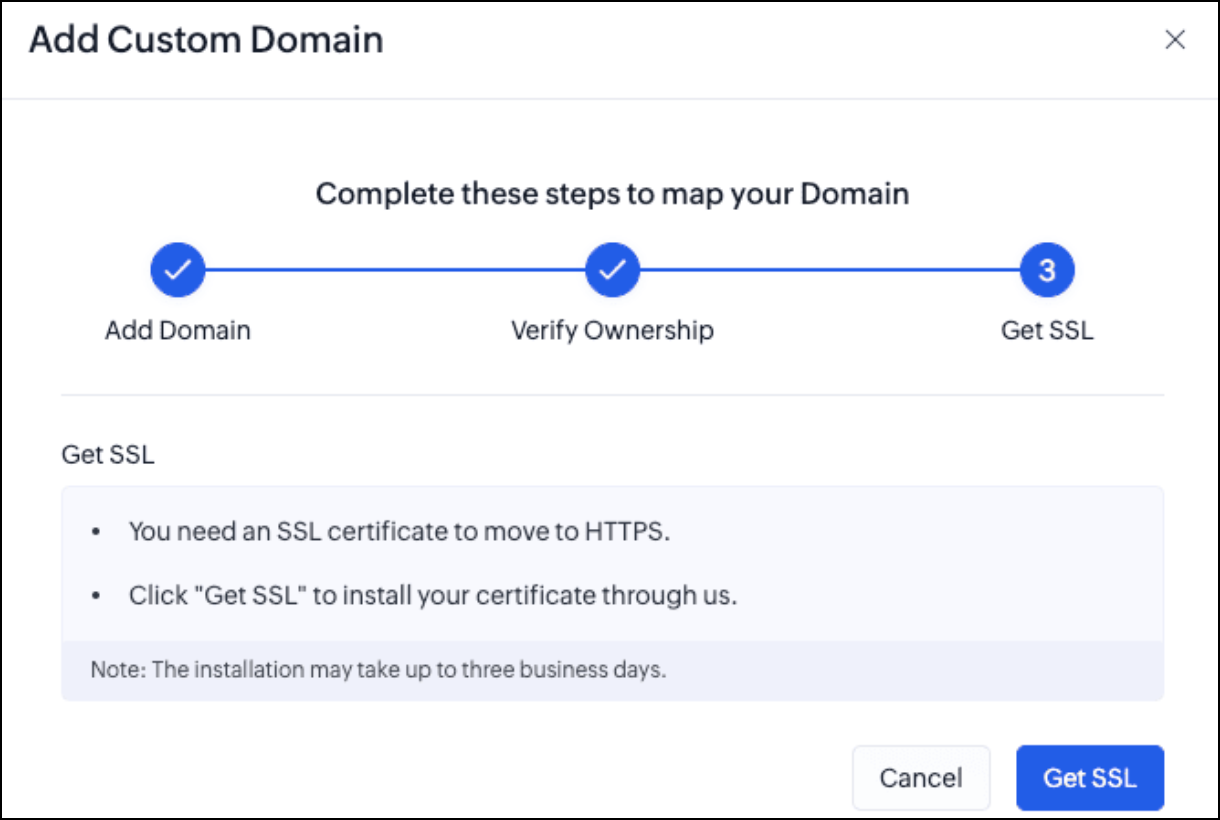Viewport: 1220px width, 820px height.
Task: Click progress line between Add Domain and Verify Ownership
Action: pos(395,270)
